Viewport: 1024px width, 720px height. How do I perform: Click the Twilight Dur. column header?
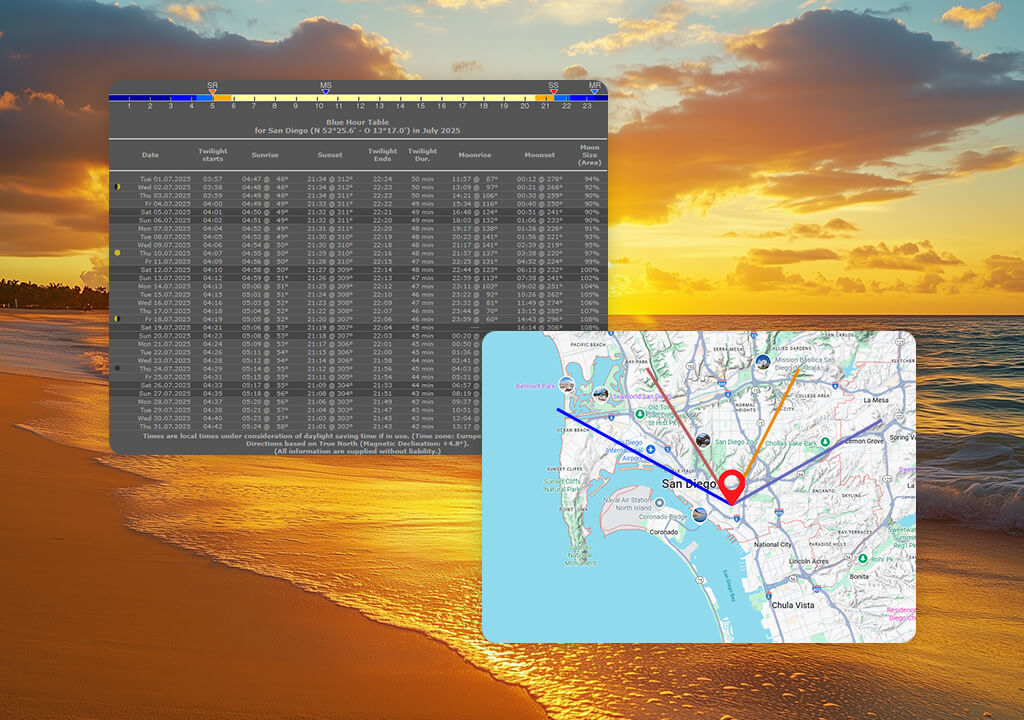coord(423,155)
